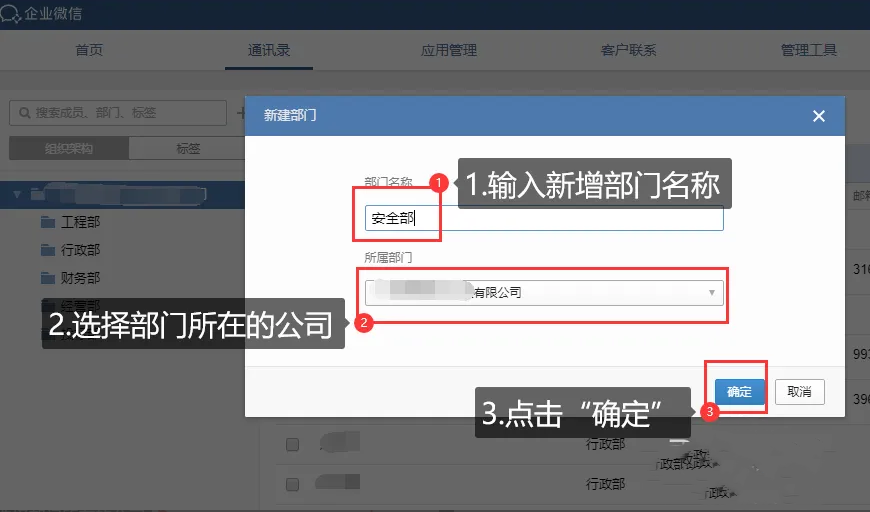
Task: Click the 确定 button
Action: point(739,392)
